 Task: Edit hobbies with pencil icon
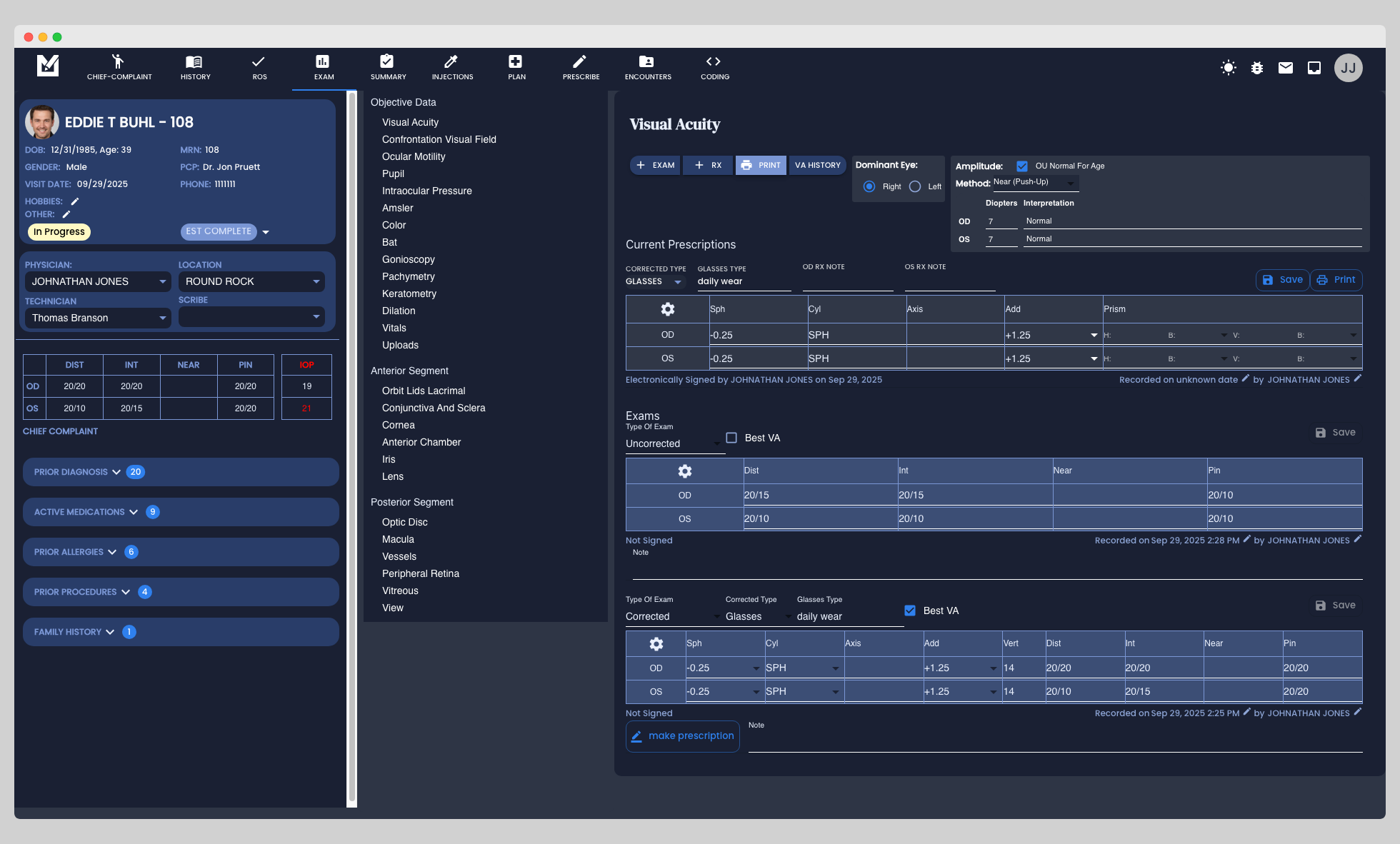click(75, 201)
